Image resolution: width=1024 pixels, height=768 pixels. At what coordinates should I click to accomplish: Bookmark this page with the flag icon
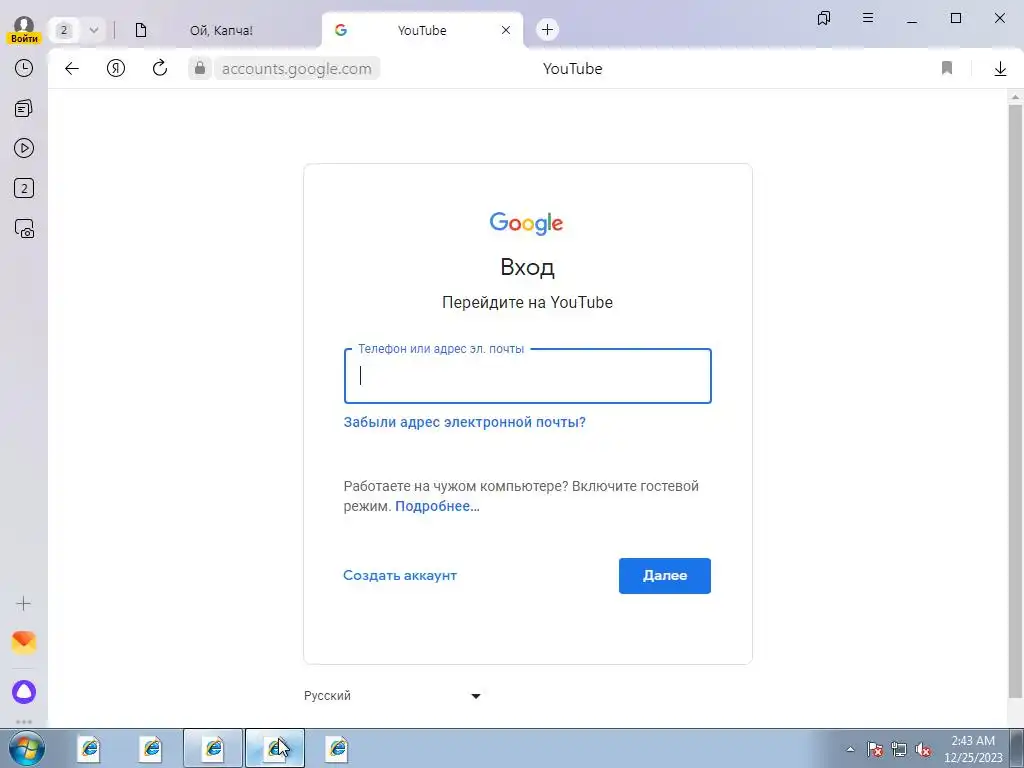[x=947, y=68]
